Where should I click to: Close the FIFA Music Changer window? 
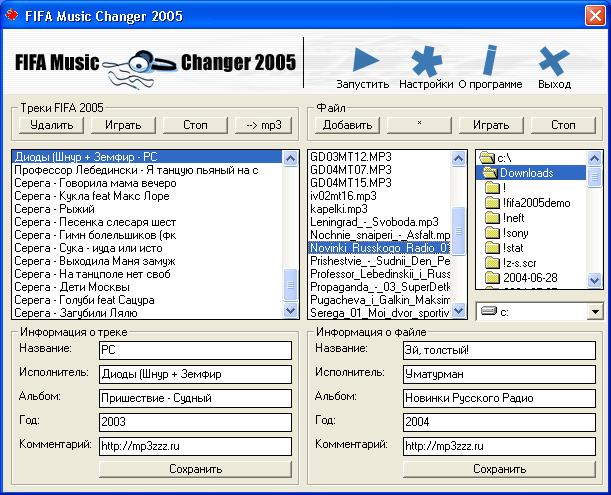coord(595,16)
